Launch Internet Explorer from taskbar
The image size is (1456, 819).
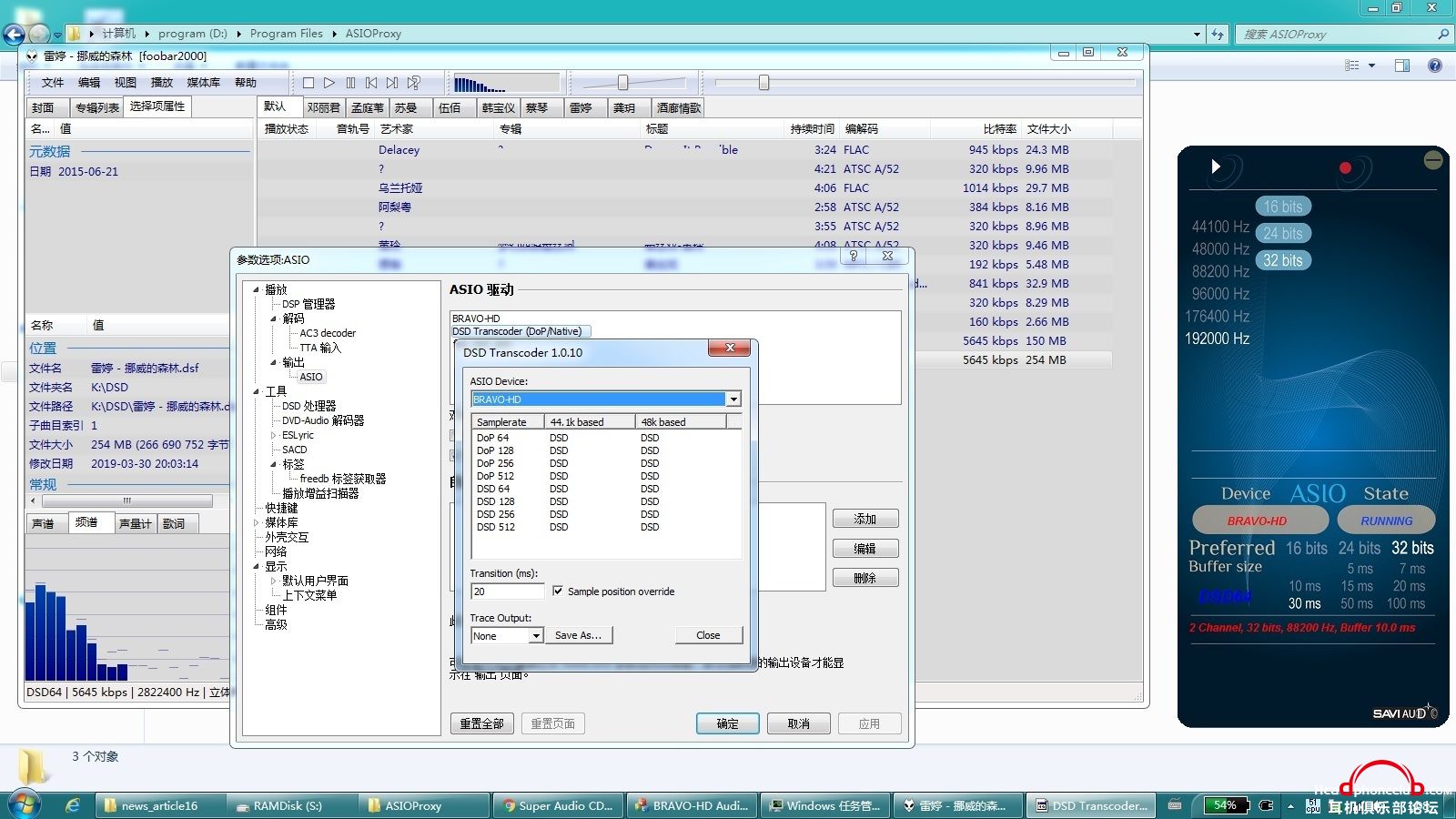click(73, 805)
